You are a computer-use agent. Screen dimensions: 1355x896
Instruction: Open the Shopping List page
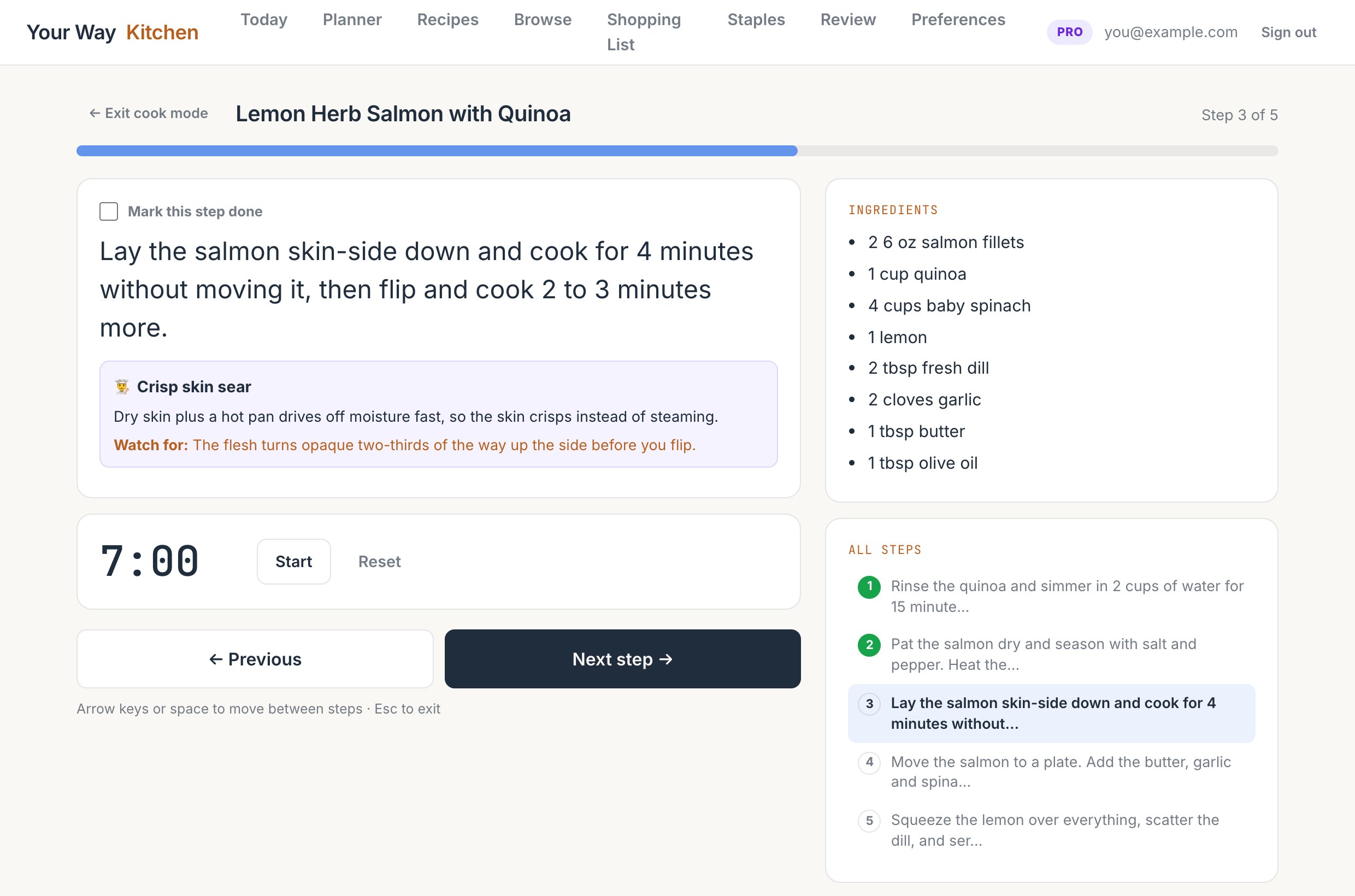[644, 32]
